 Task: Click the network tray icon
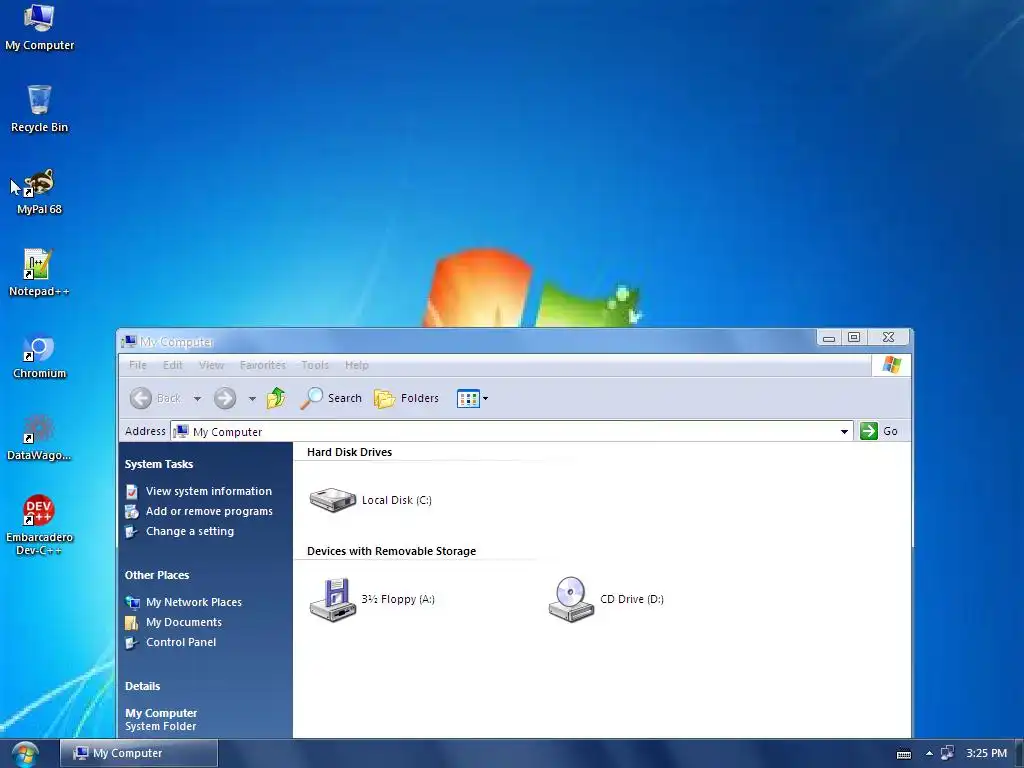[x=947, y=753]
